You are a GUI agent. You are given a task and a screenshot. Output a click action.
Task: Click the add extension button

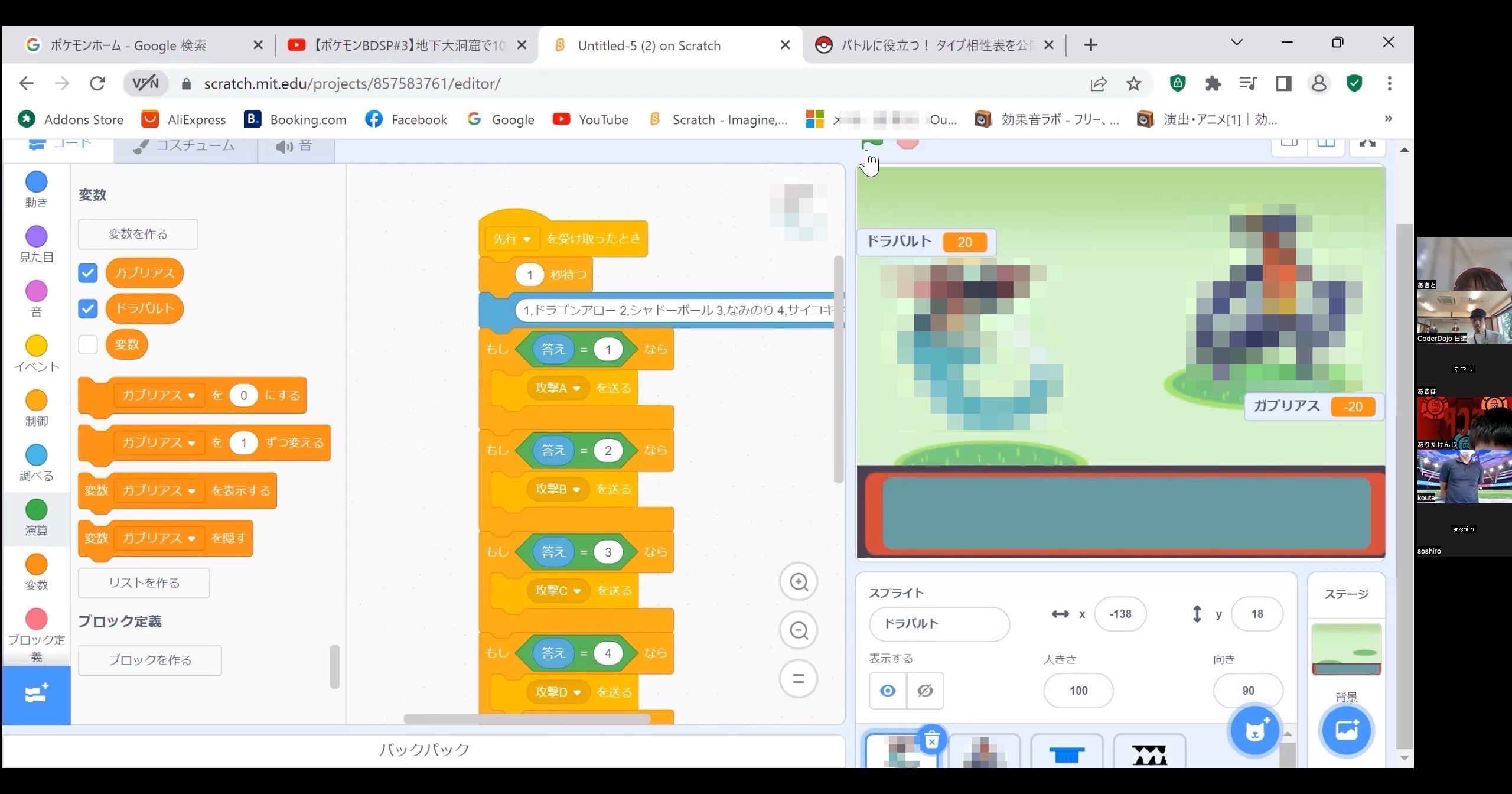point(36,695)
